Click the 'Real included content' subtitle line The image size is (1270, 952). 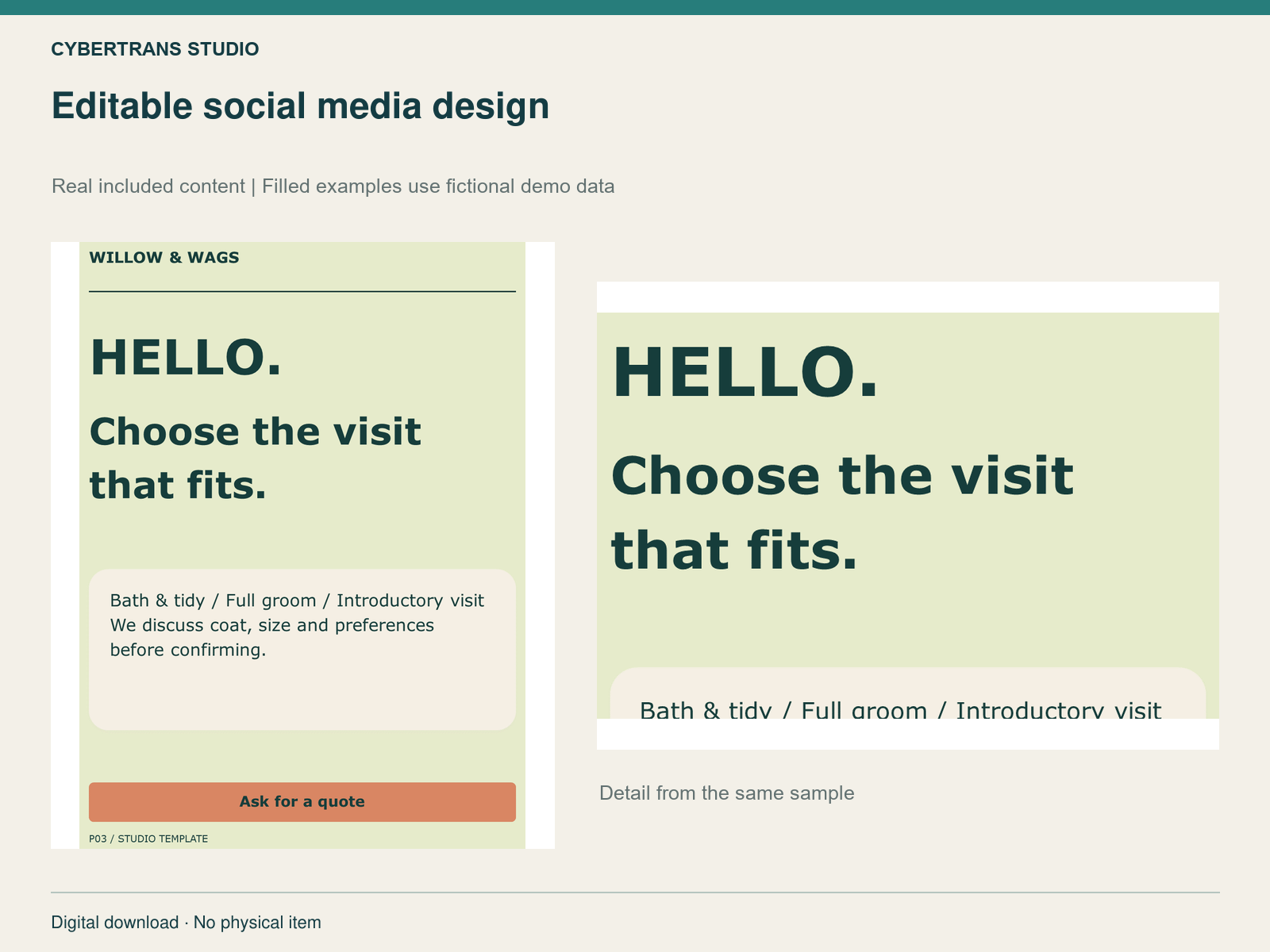coord(333,186)
